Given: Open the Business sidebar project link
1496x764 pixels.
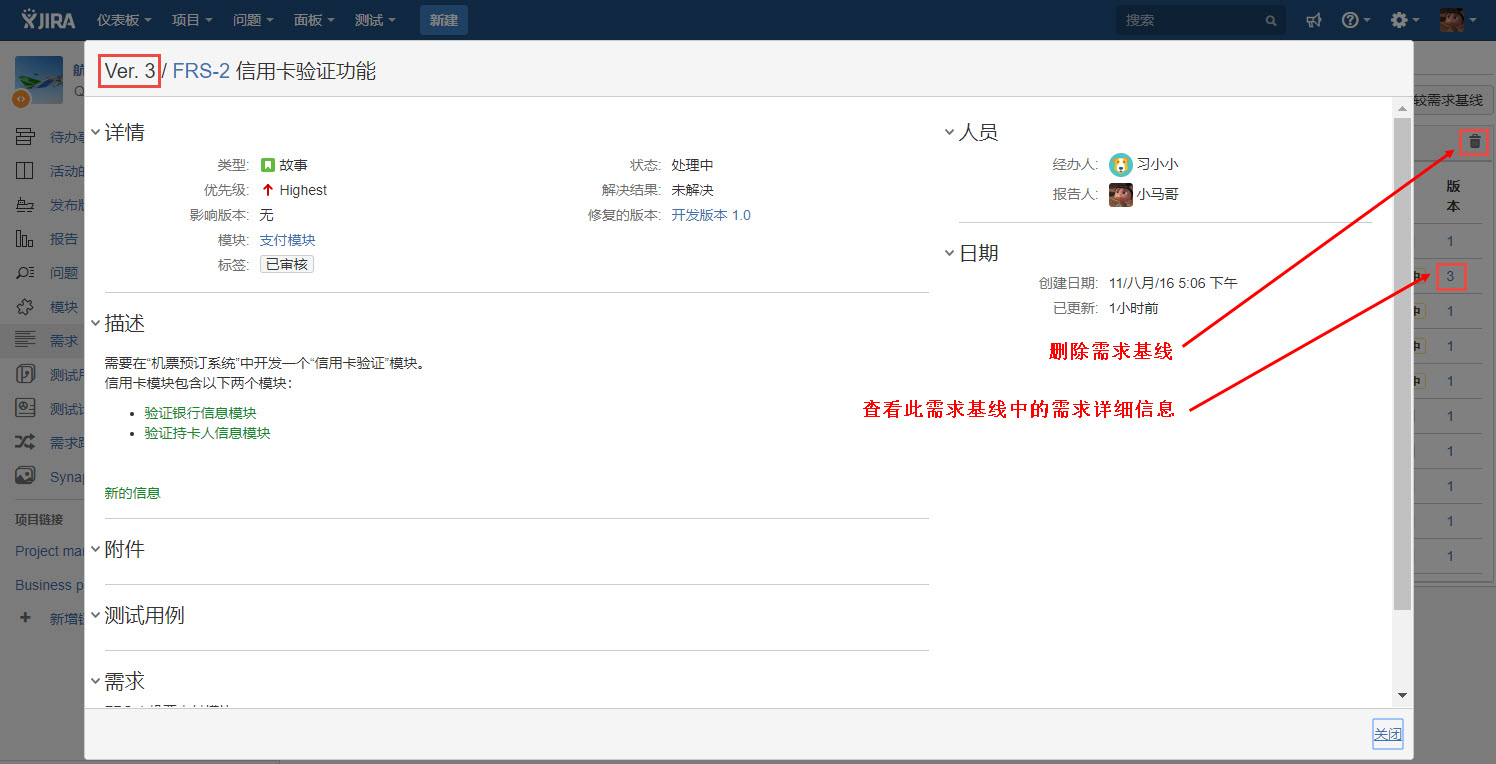Looking at the screenshot, I should pyautogui.click(x=49, y=585).
